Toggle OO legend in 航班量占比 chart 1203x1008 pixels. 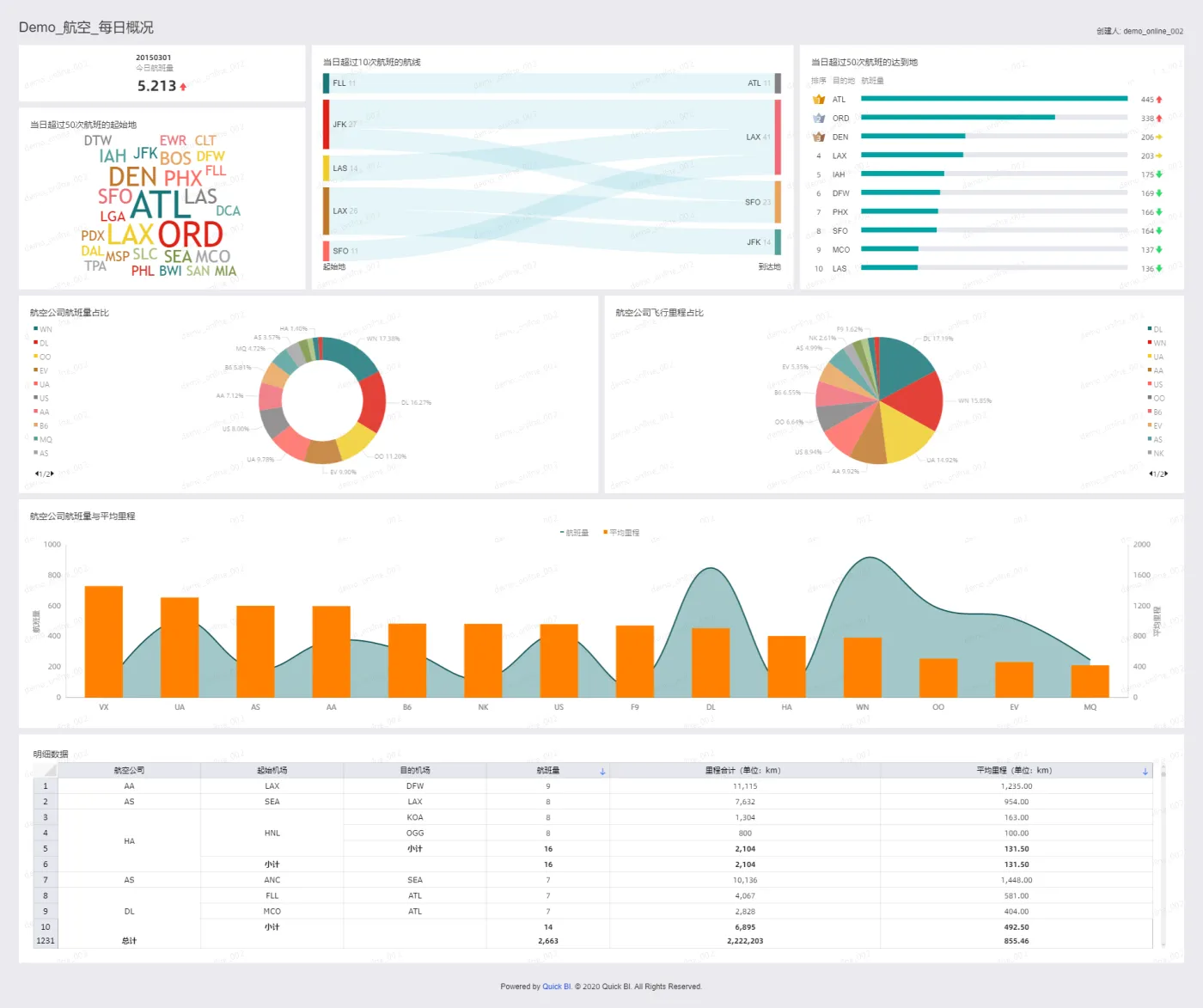click(42, 357)
